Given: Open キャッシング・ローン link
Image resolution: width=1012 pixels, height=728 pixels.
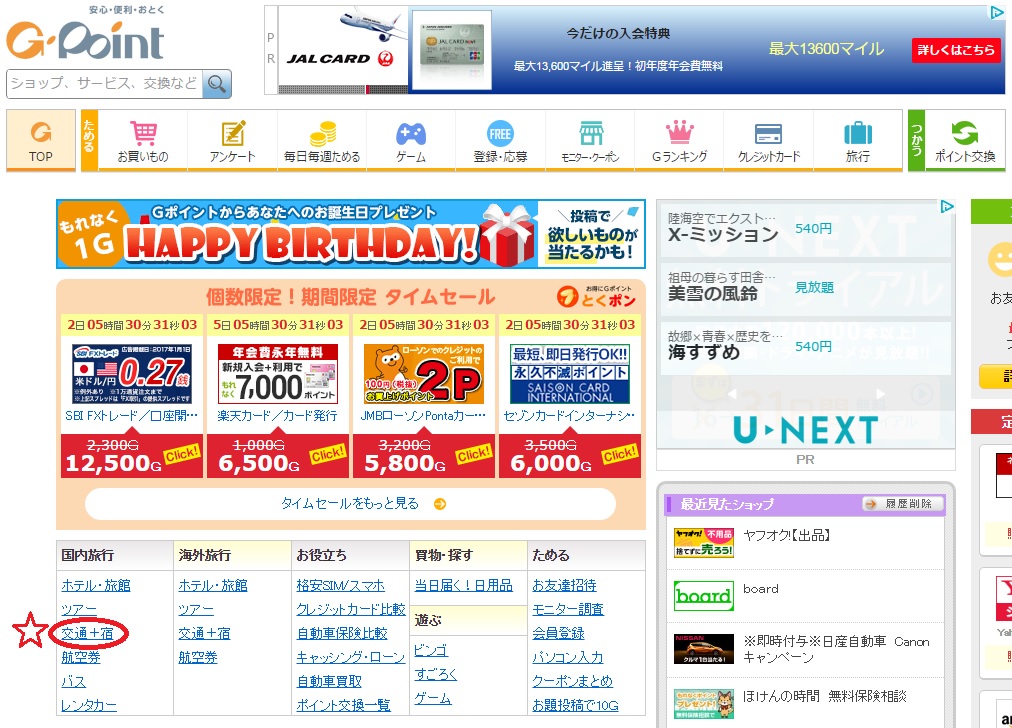Looking at the screenshot, I should [350, 657].
